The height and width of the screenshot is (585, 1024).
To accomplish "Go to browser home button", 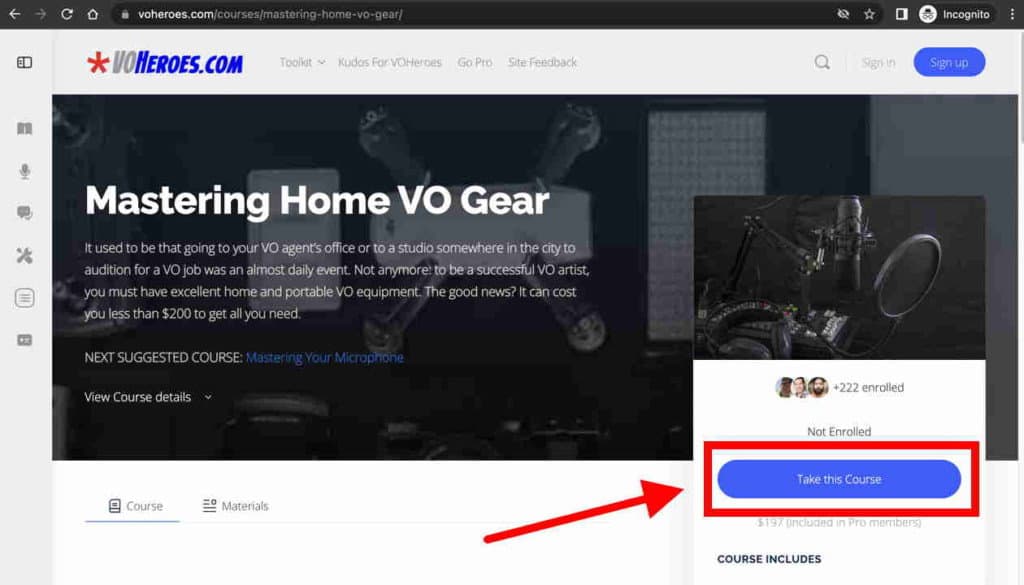I will point(93,14).
